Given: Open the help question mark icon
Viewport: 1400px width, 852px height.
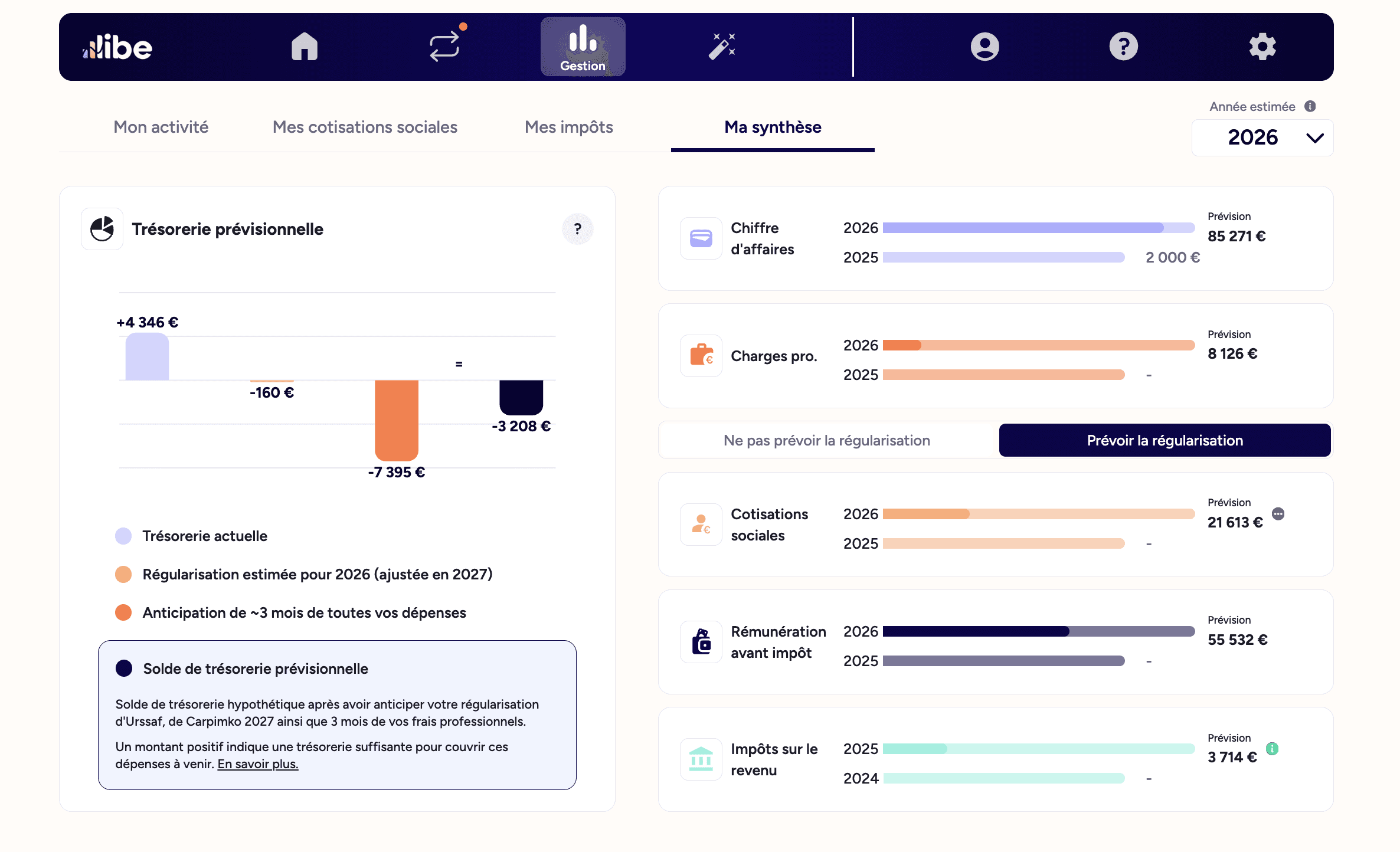Looking at the screenshot, I should tap(1123, 47).
